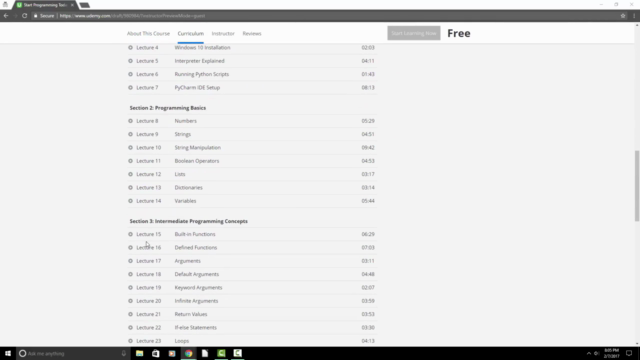Click the Lecture 16 label

(149, 247)
